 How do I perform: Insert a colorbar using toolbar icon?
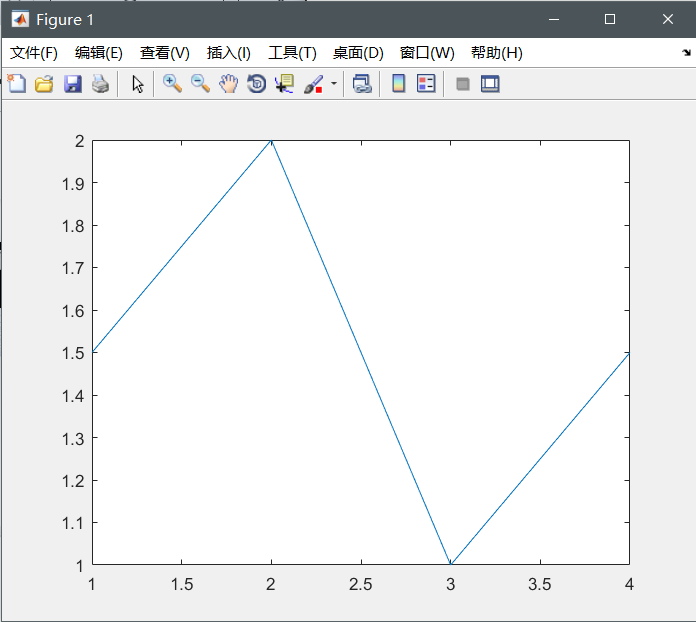(x=399, y=83)
